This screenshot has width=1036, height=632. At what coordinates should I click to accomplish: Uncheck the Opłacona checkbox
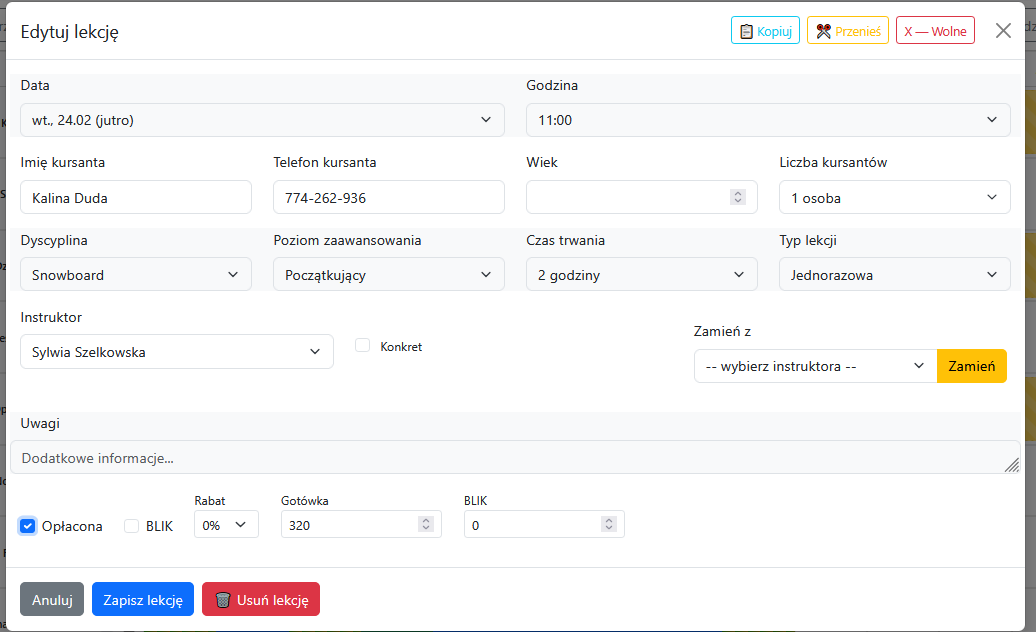28,526
